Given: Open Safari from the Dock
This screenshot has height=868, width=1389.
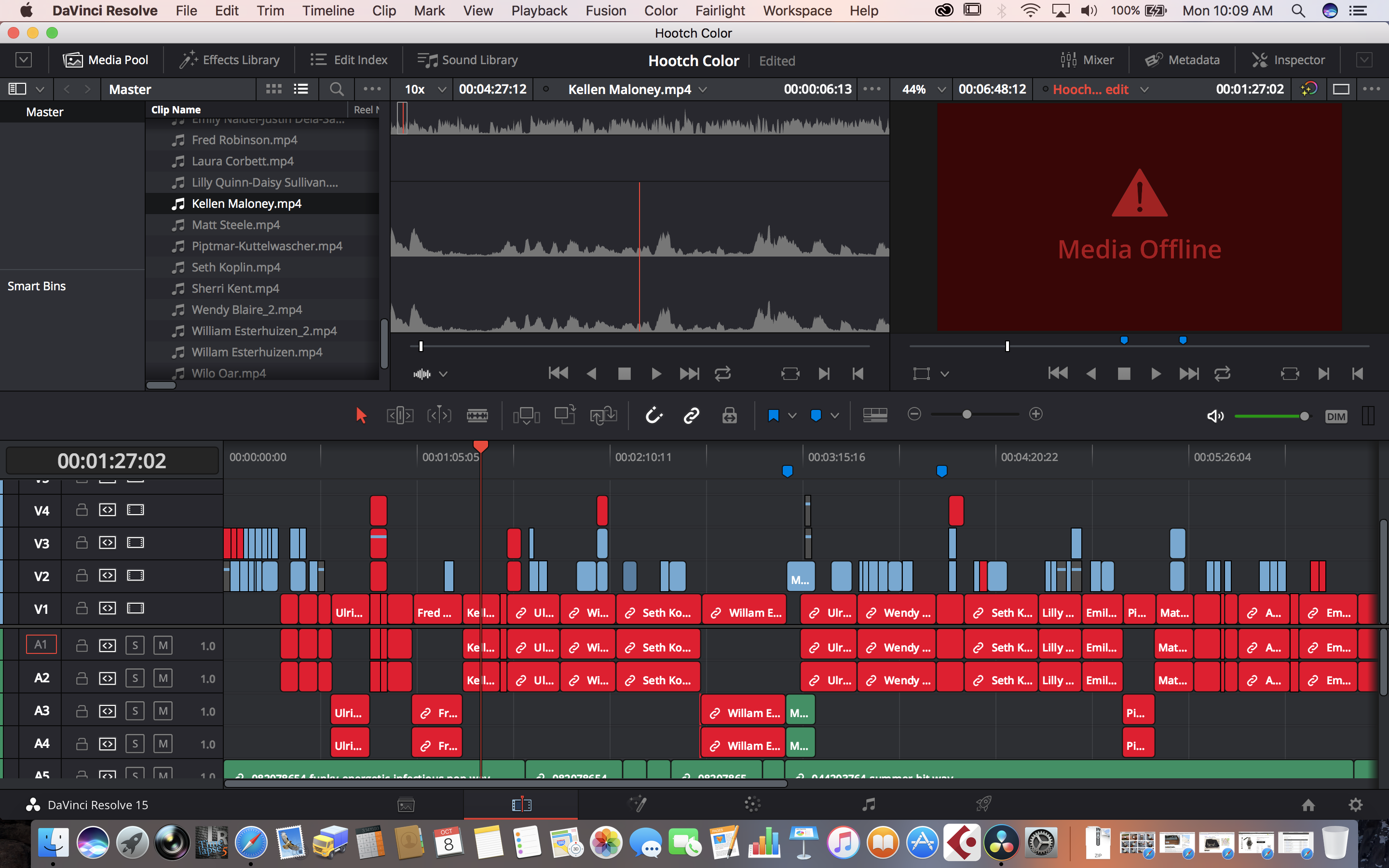Looking at the screenshot, I should [251, 843].
